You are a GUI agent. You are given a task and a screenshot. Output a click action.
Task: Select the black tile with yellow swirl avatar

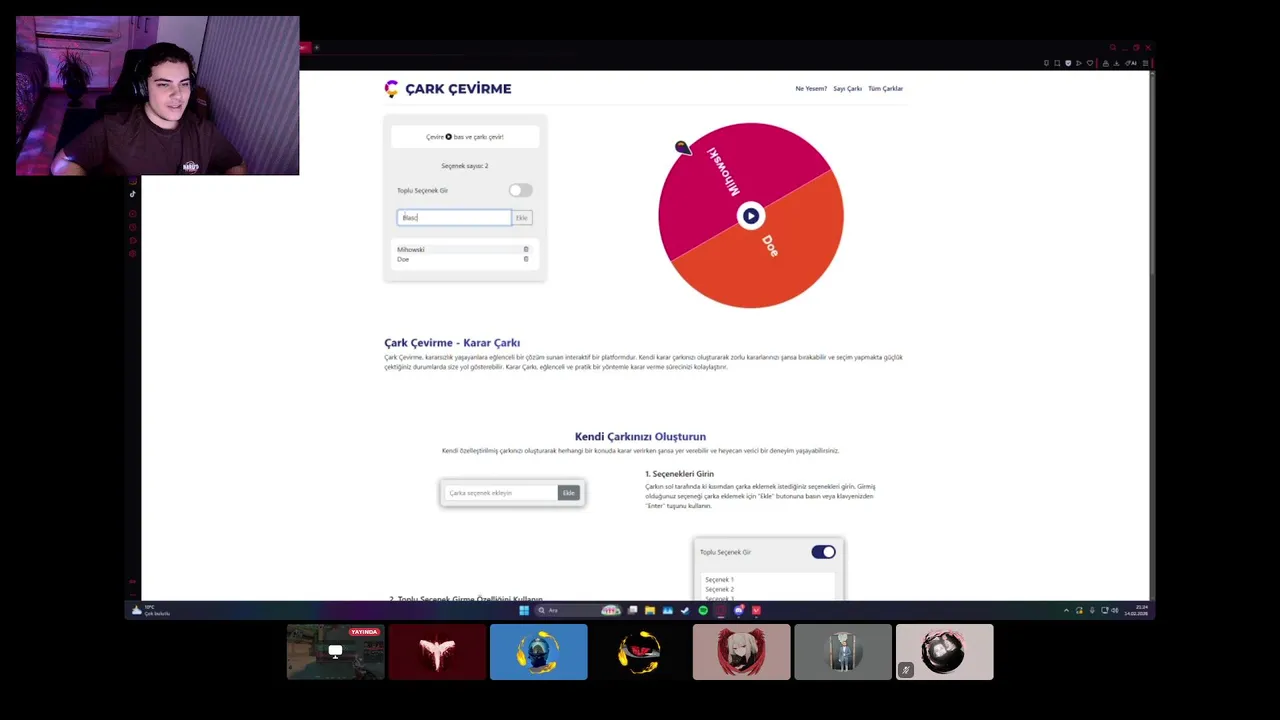click(640, 652)
